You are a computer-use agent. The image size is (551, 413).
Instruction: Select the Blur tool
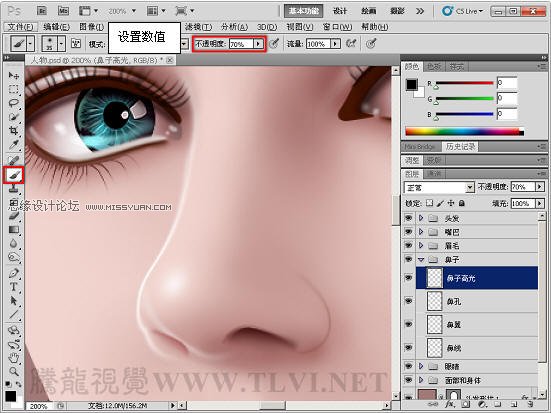(x=14, y=243)
